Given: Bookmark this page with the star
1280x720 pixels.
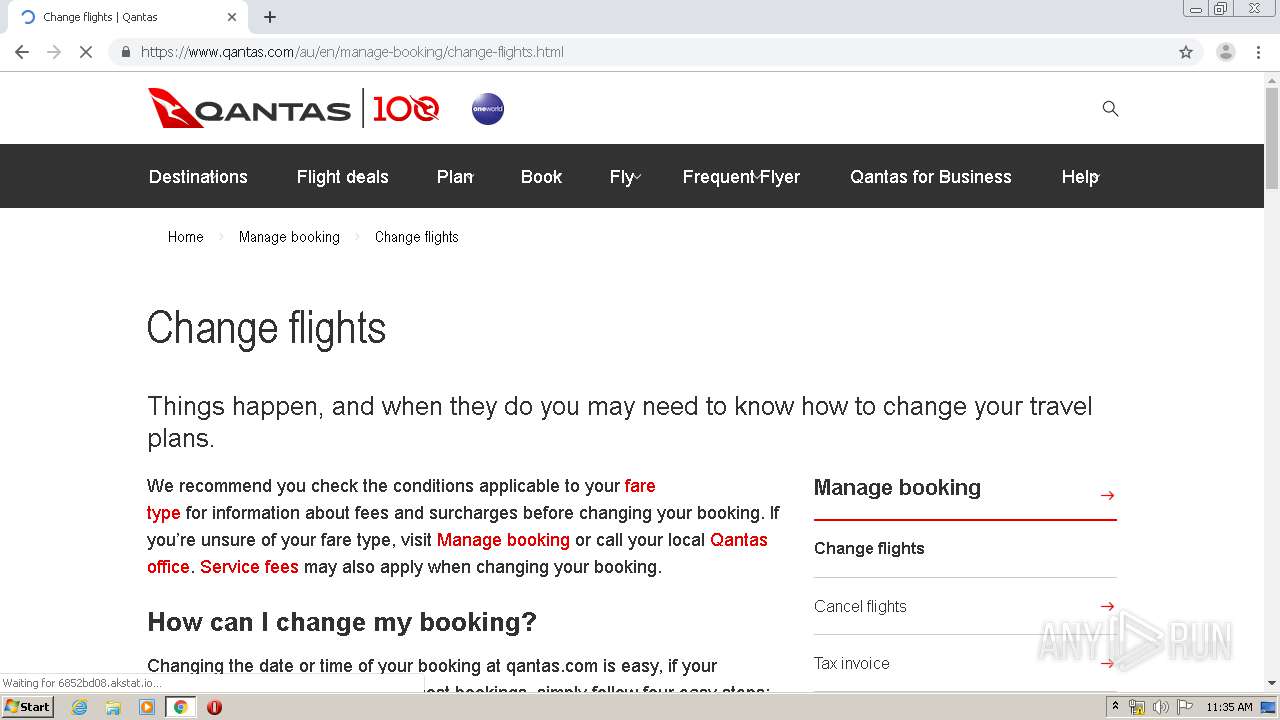Looking at the screenshot, I should (x=1186, y=52).
